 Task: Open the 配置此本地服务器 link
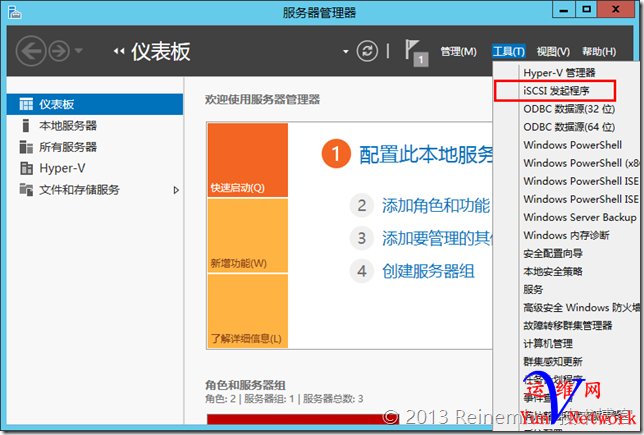coord(426,154)
